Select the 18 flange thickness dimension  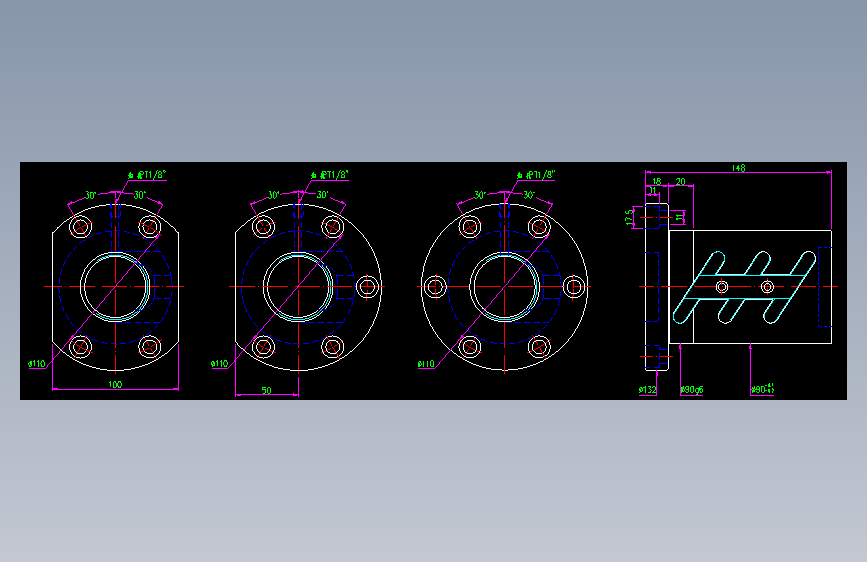coord(656,181)
